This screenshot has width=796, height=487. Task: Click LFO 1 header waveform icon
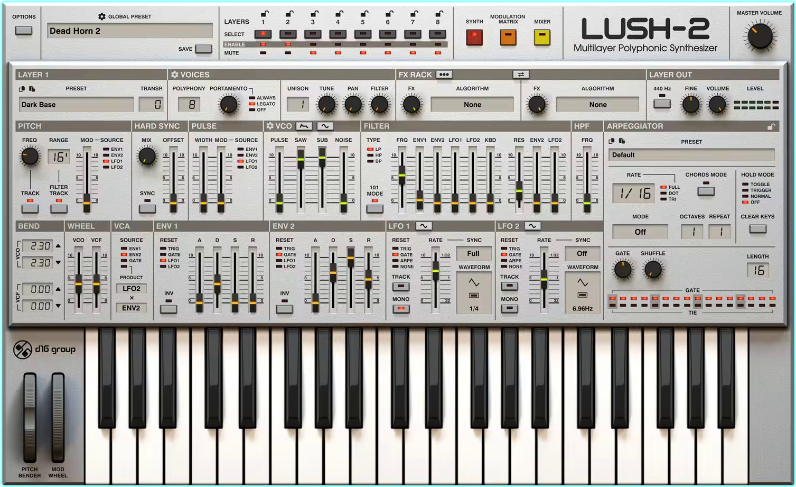423,226
